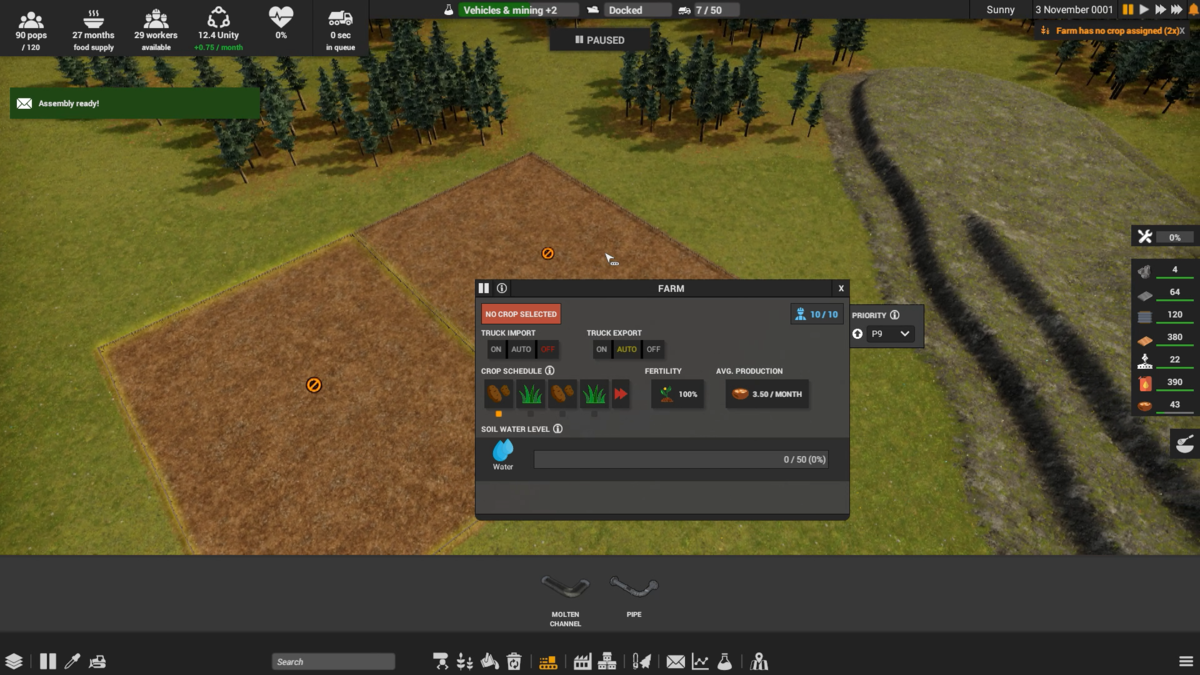Set game speed to triple fast-forward

pos(1177,10)
